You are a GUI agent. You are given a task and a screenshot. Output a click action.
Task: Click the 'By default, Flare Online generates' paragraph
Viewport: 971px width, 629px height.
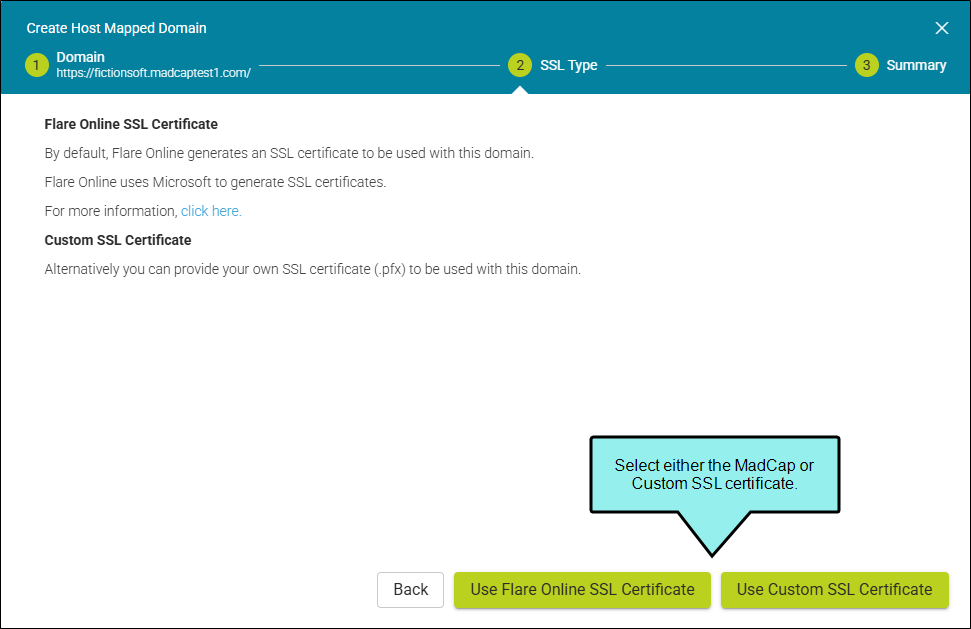pos(289,154)
